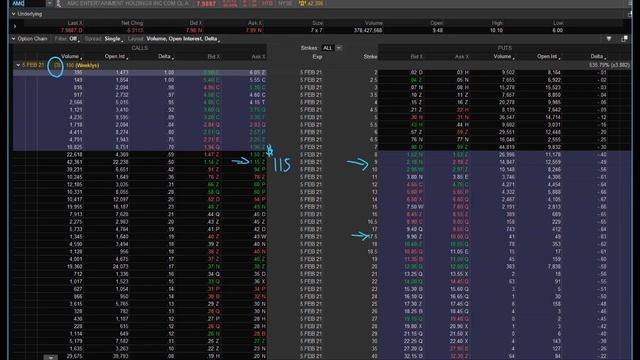Click the PUTS Ask X column header
The width and height of the screenshot is (640, 360).
(x=462, y=57)
